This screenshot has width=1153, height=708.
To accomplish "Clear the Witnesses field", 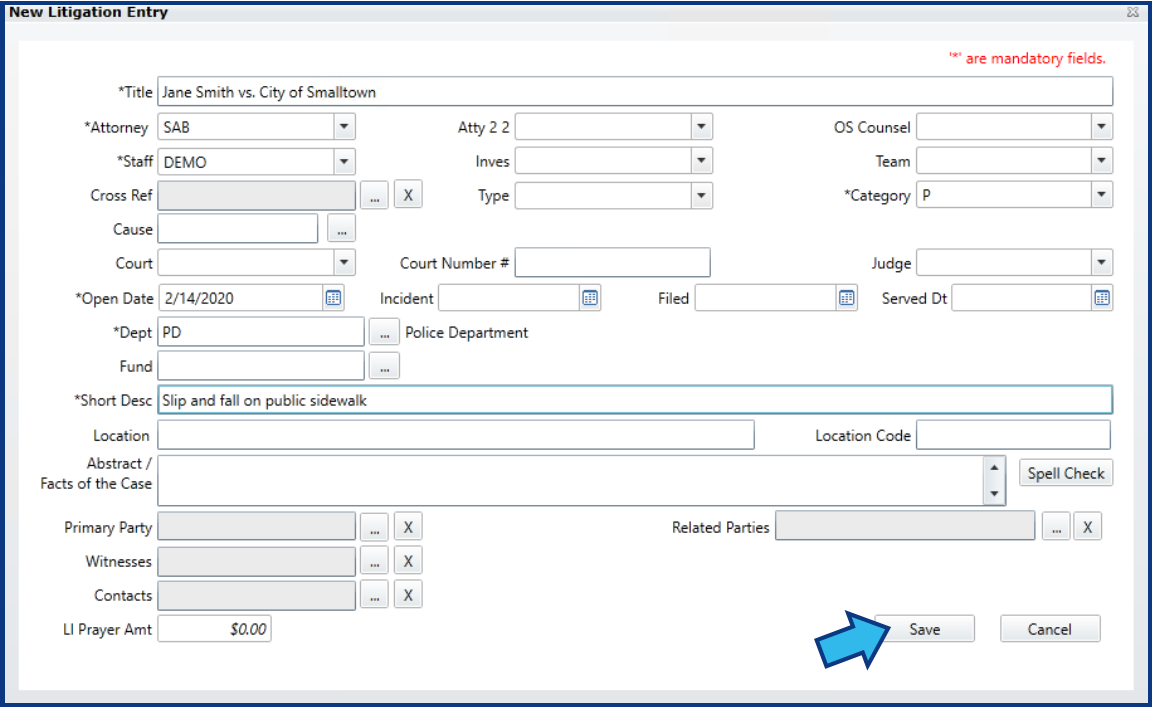I will (x=408, y=562).
